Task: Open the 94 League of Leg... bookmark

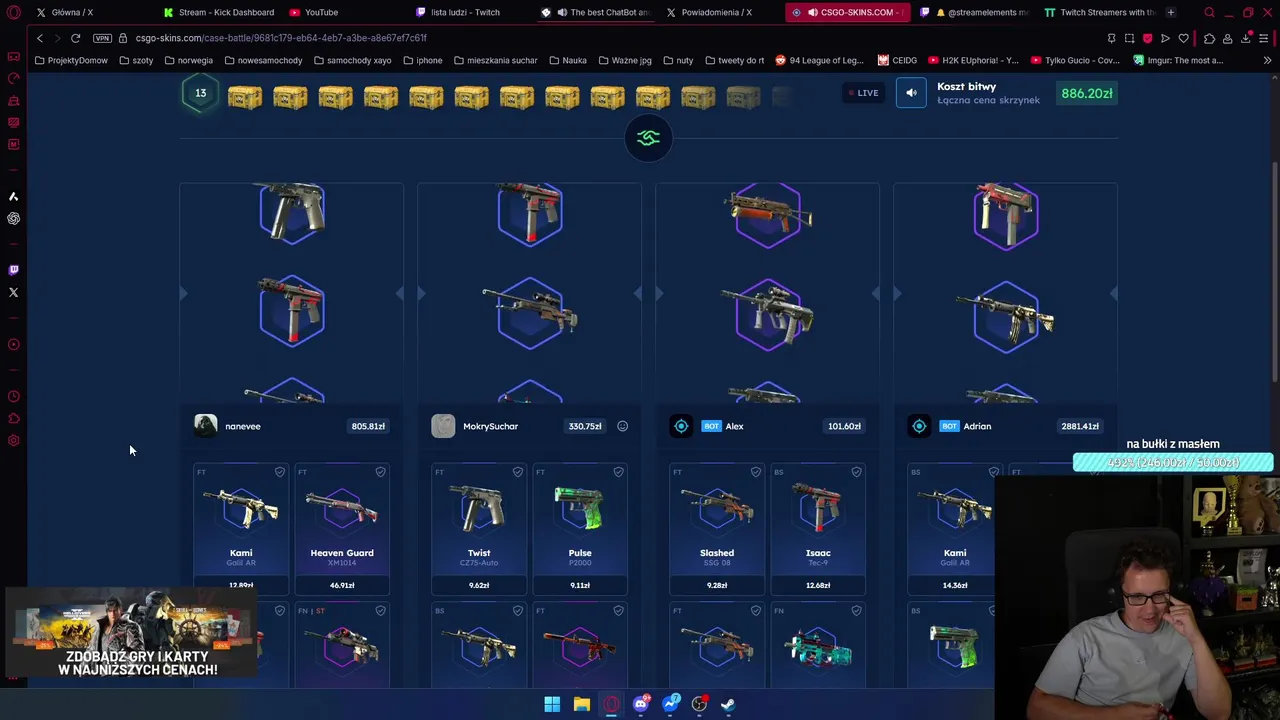Action: pos(819,60)
